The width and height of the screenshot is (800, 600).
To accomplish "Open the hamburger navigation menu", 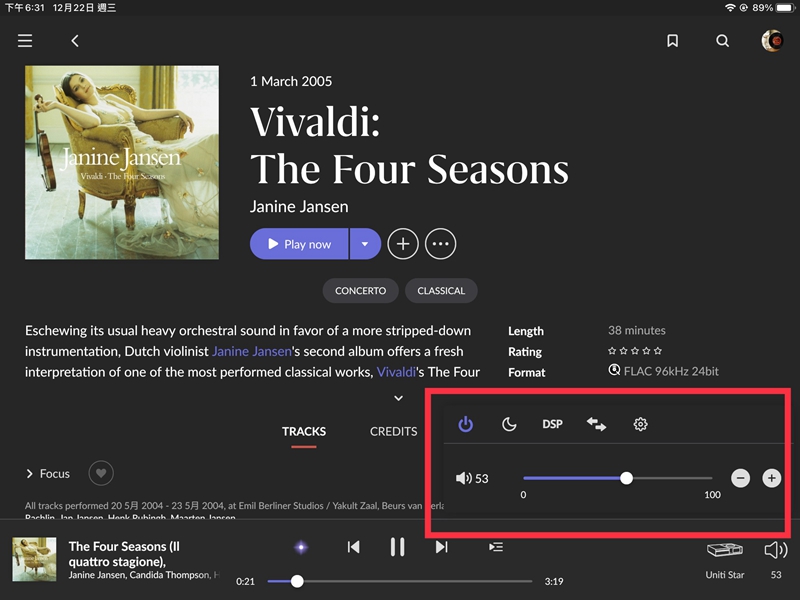I will pos(25,41).
